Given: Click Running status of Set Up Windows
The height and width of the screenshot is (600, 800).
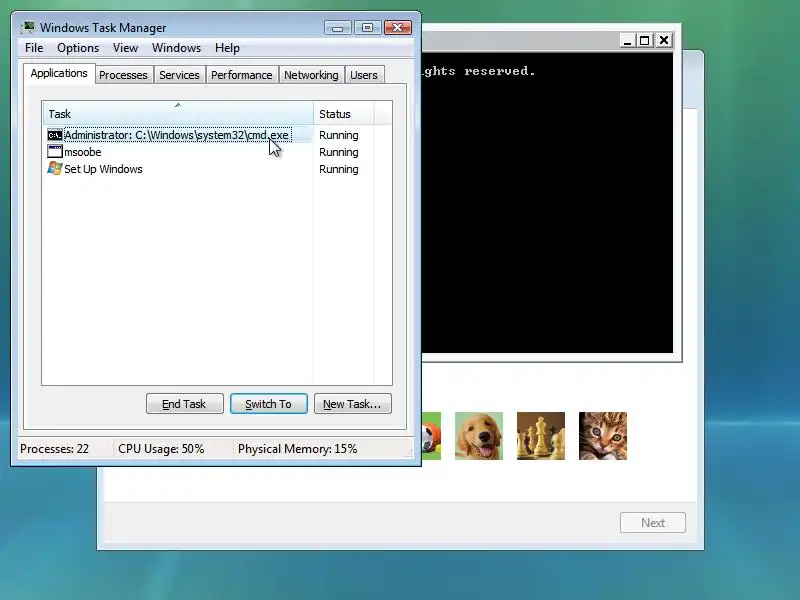Looking at the screenshot, I should tap(339, 169).
